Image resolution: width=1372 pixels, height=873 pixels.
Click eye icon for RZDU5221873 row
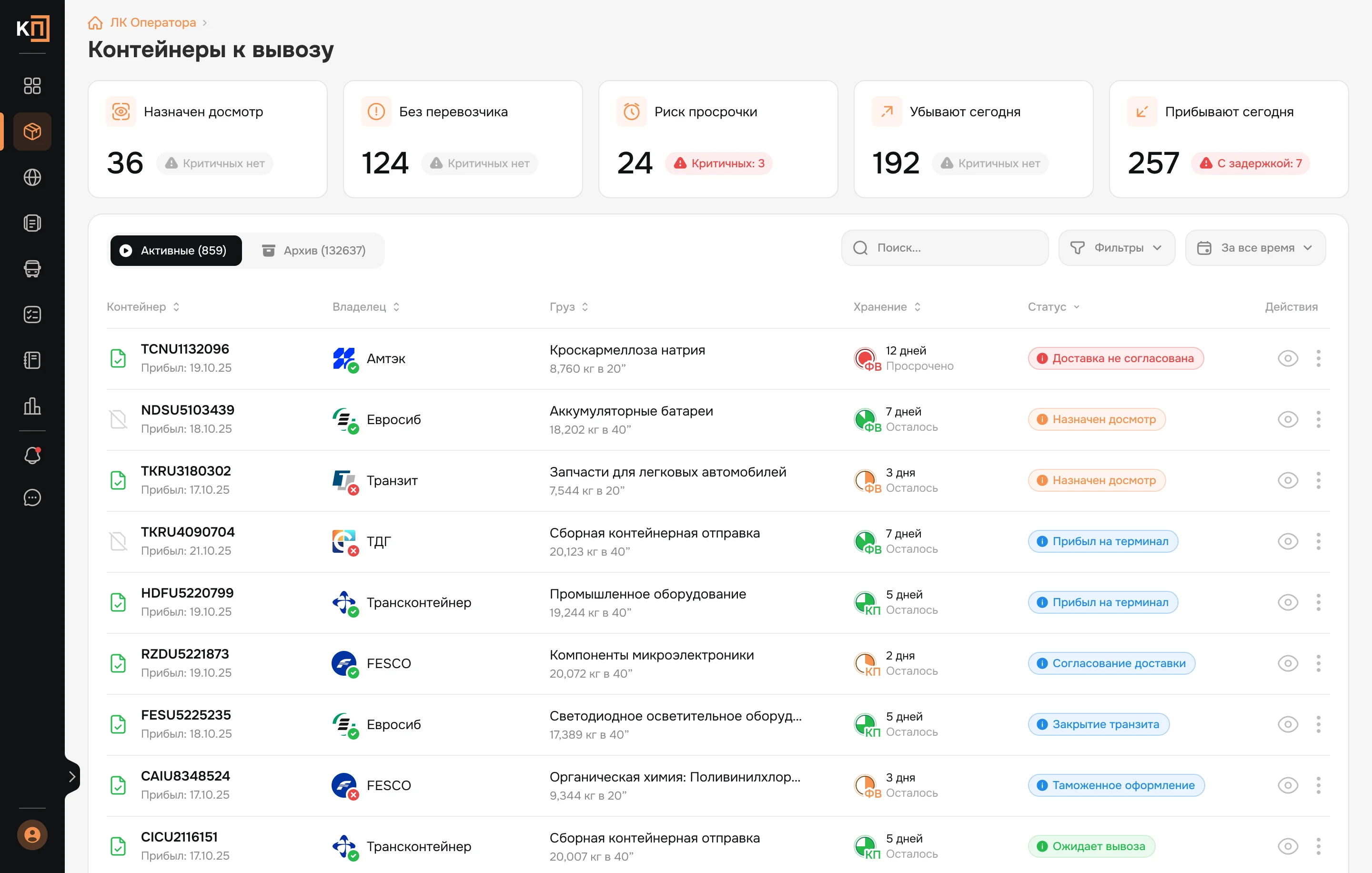1288,663
